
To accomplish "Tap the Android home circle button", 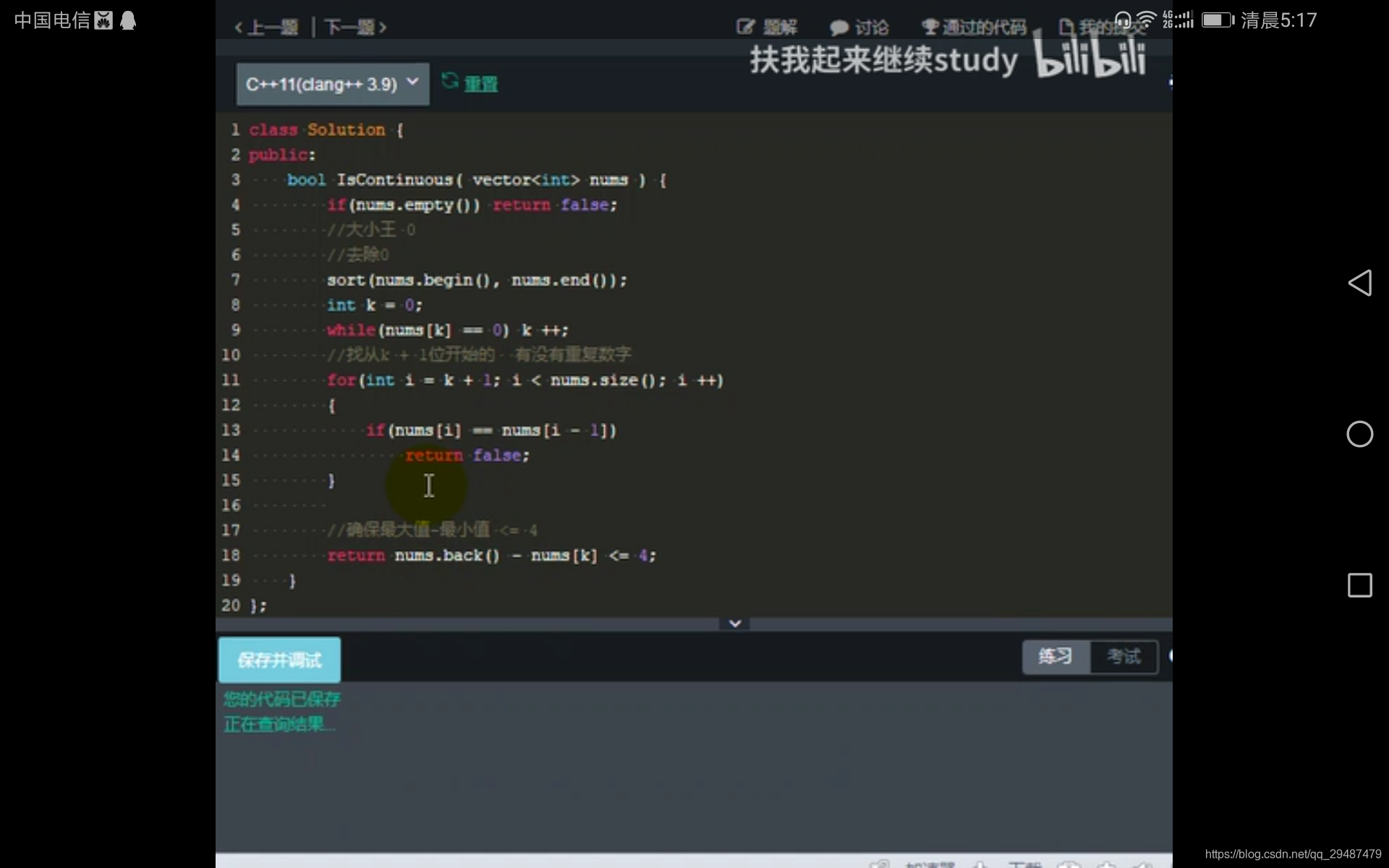I will (1359, 434).
